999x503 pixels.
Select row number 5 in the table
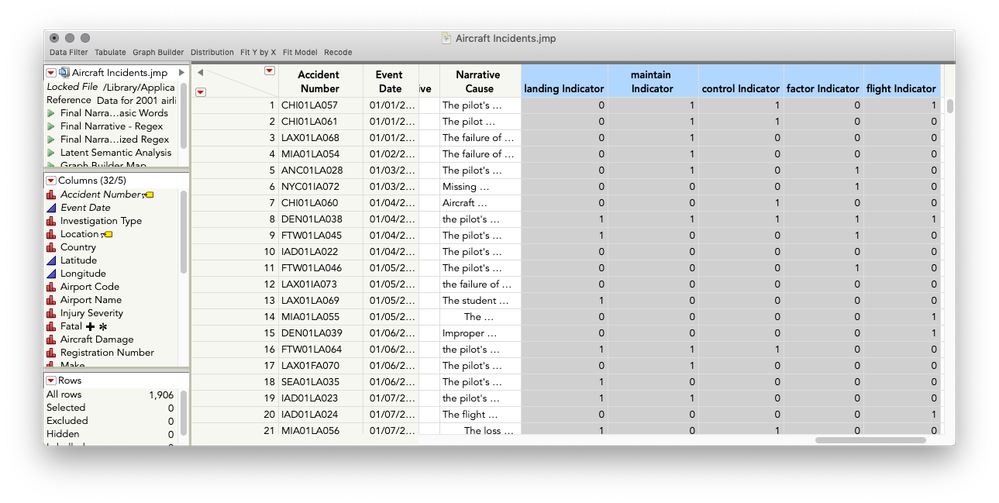234,170
